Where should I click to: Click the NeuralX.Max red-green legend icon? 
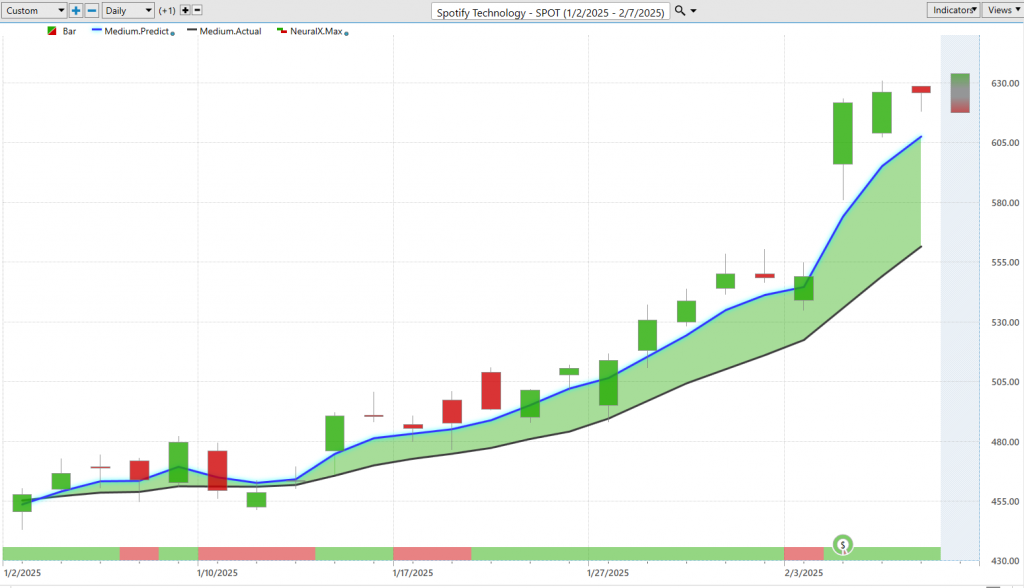pyautogui.click(x=282, y=31)
